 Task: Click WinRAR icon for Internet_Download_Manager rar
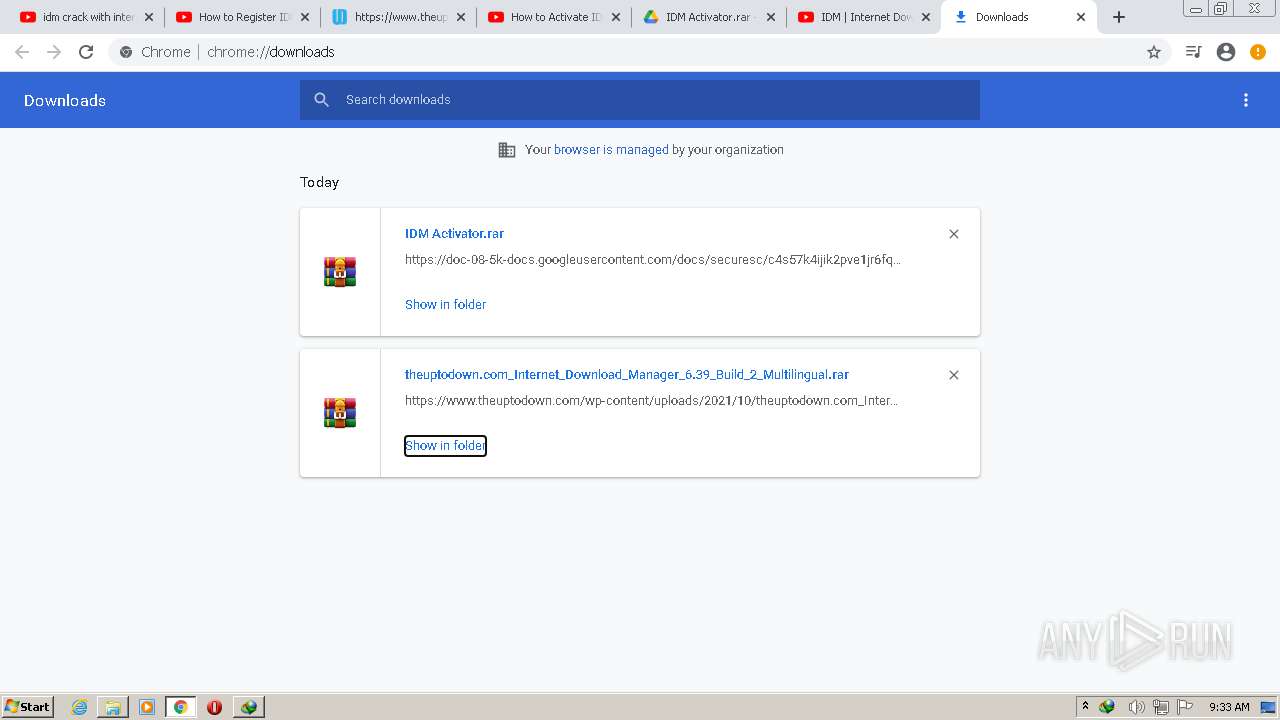point(340,413)
